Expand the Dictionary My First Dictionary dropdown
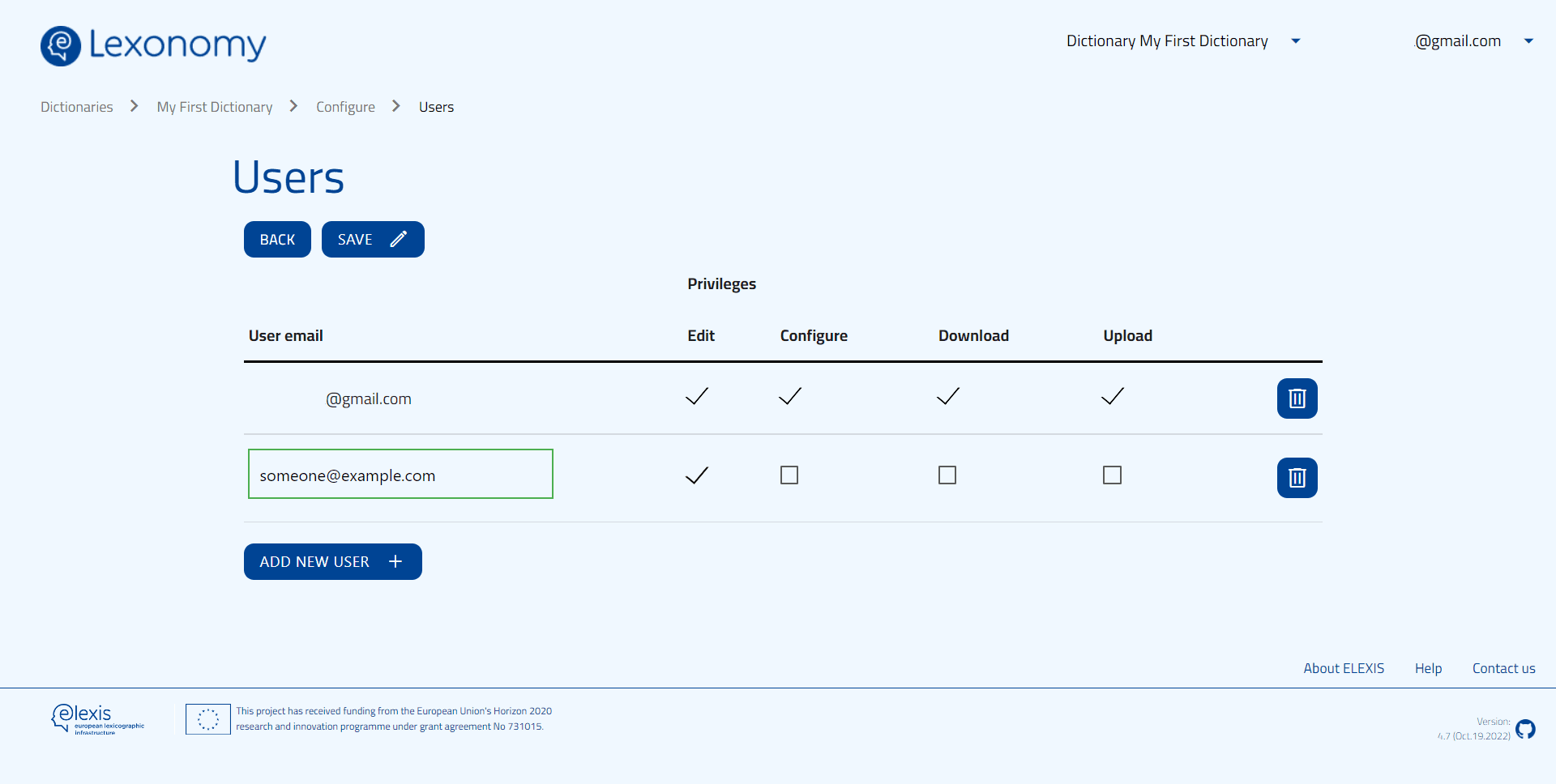 point(1295,41)
